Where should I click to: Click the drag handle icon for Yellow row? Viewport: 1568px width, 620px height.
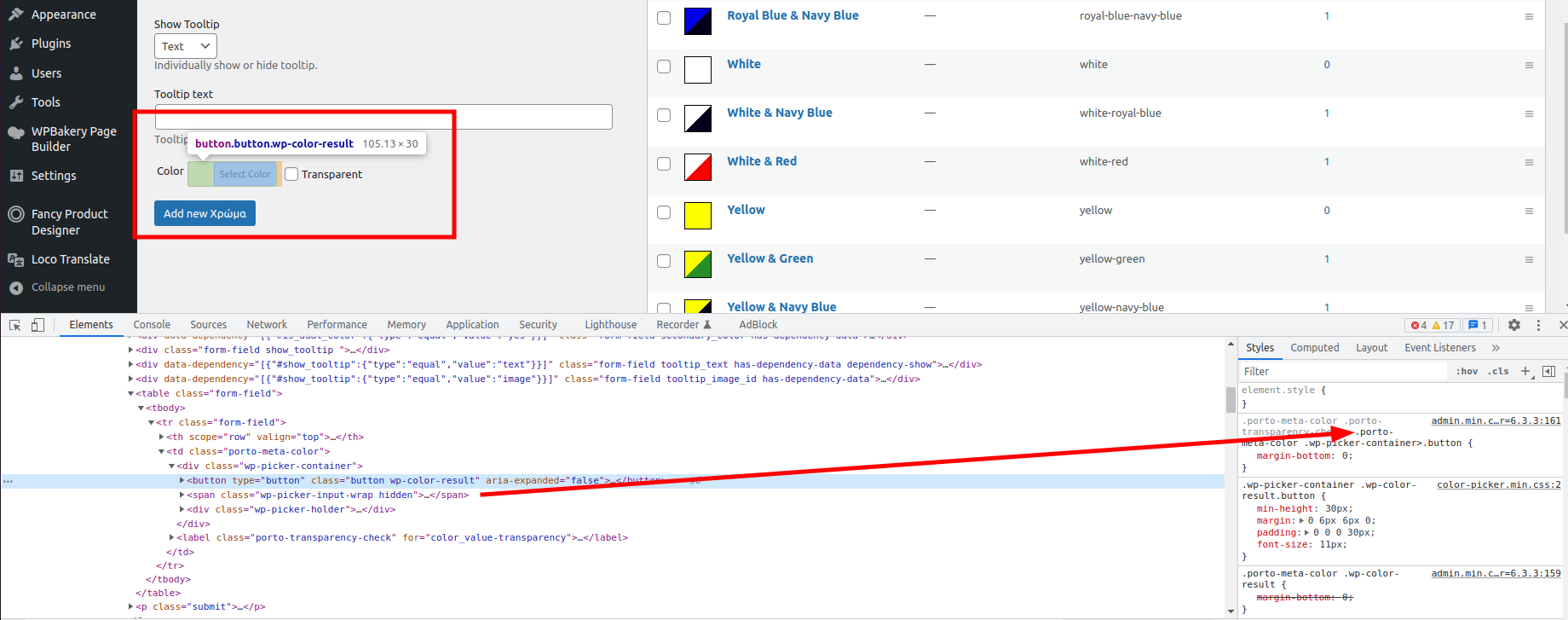click(1529, 211)
